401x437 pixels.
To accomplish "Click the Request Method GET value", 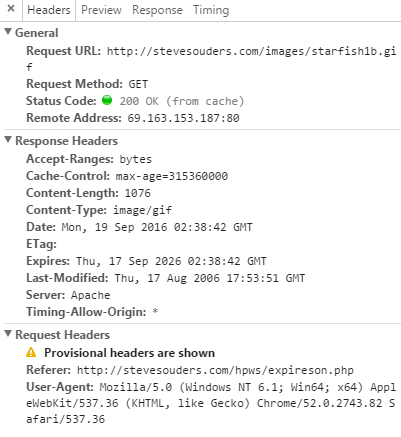I will [x=138, y=84].
